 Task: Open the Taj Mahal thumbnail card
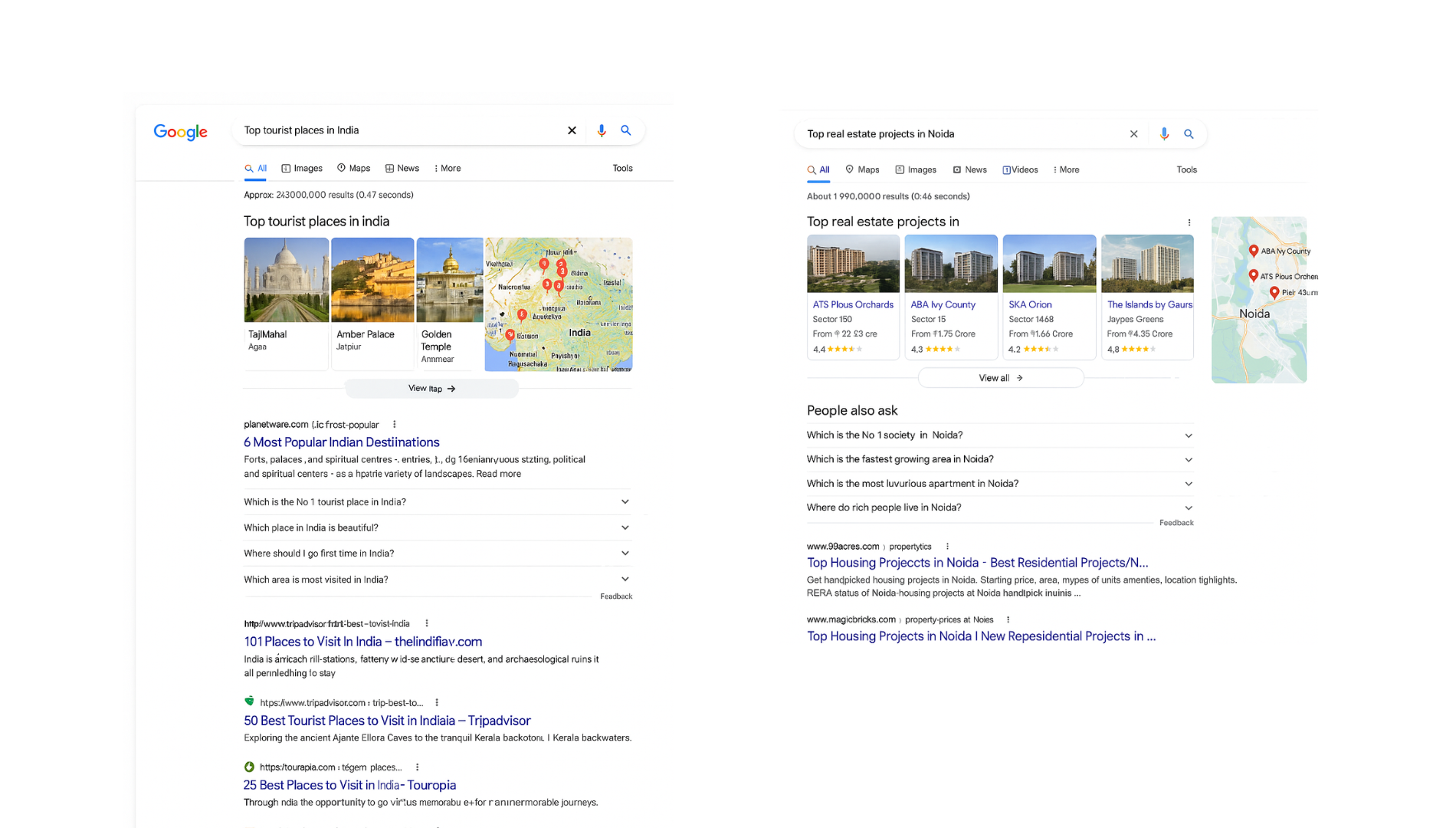tap(287, 304)
